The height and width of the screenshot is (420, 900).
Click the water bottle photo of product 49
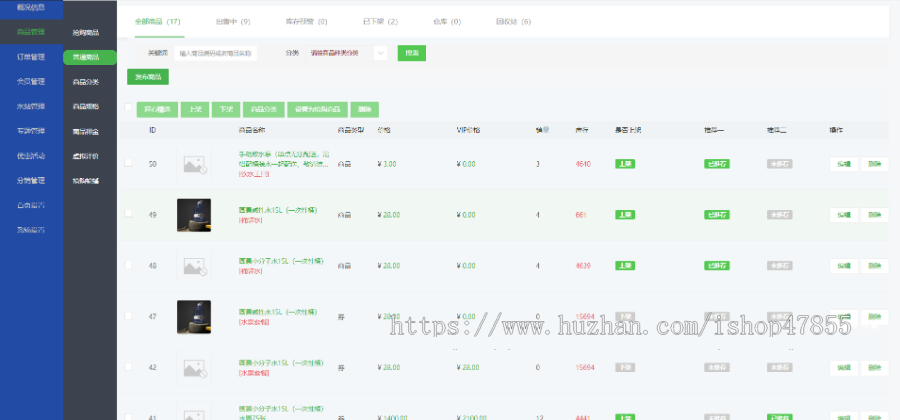pyautogui.click(x=194, y=215)
